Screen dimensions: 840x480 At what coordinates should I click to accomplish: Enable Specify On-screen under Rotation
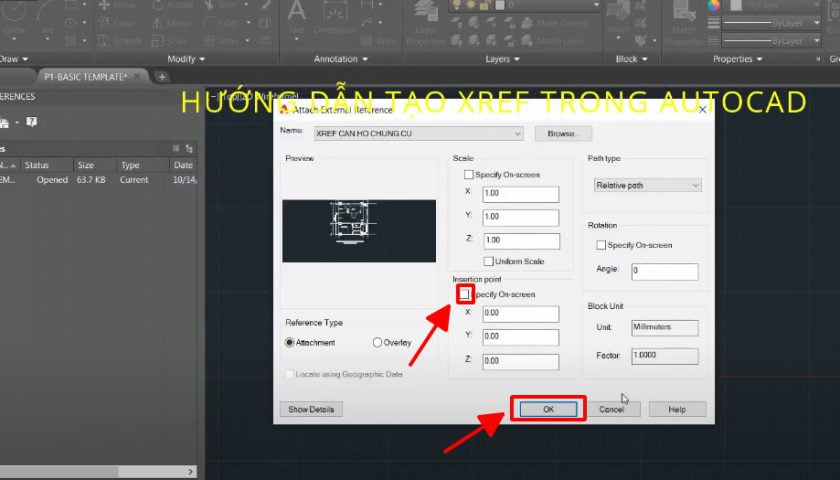(x=600, y=245)
